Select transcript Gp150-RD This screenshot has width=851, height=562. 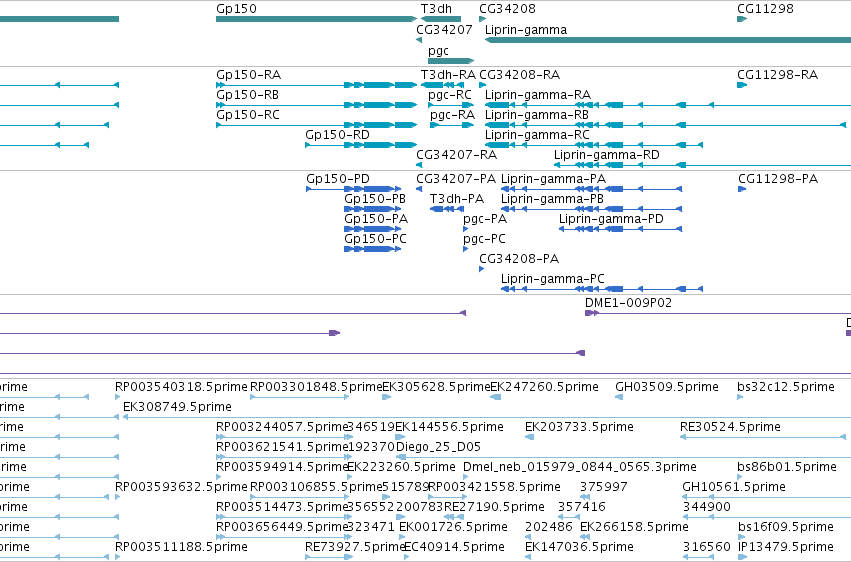tap(361, 145)
